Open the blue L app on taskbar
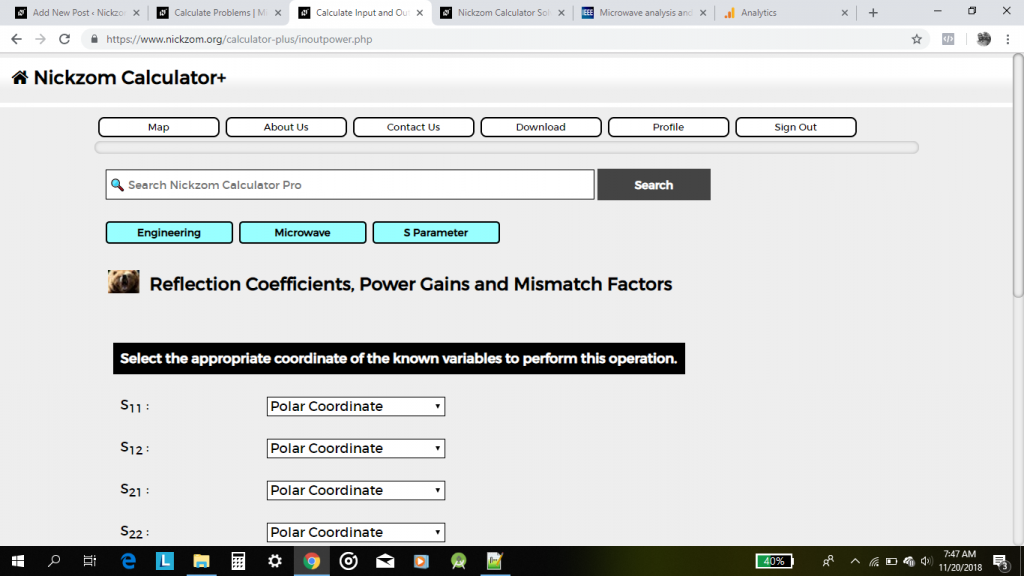The height and width of the screenshot is (576, 1024). tap(165, 561)
